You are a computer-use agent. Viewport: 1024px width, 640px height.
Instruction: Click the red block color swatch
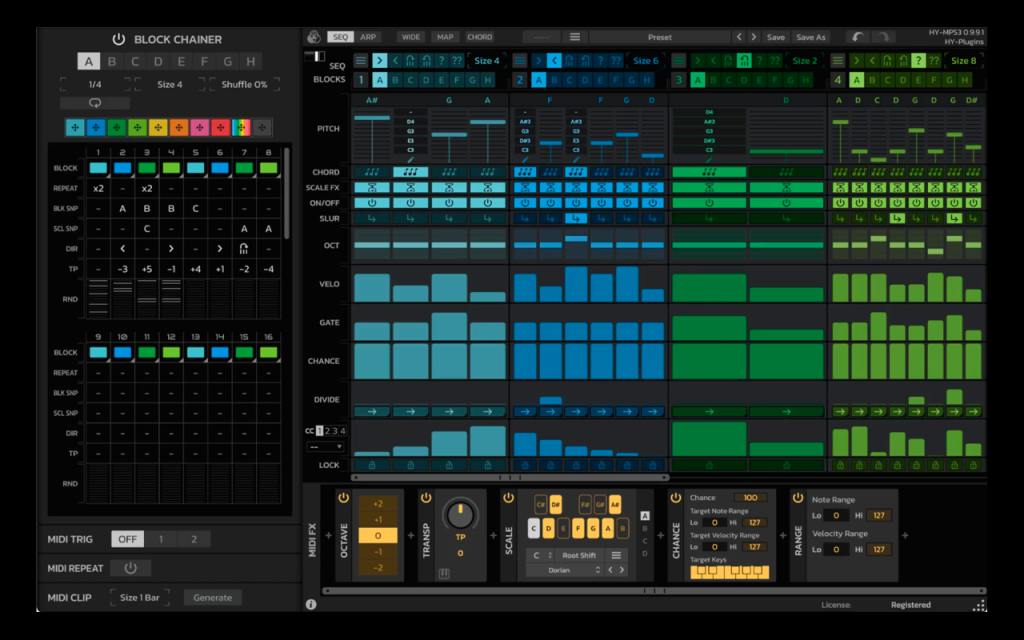[221, 128]
